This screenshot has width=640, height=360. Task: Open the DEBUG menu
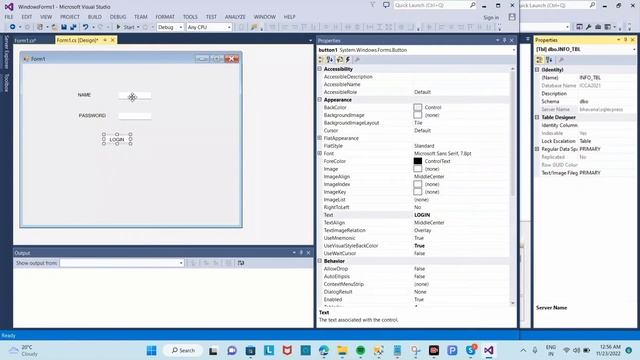pos(118,17)
